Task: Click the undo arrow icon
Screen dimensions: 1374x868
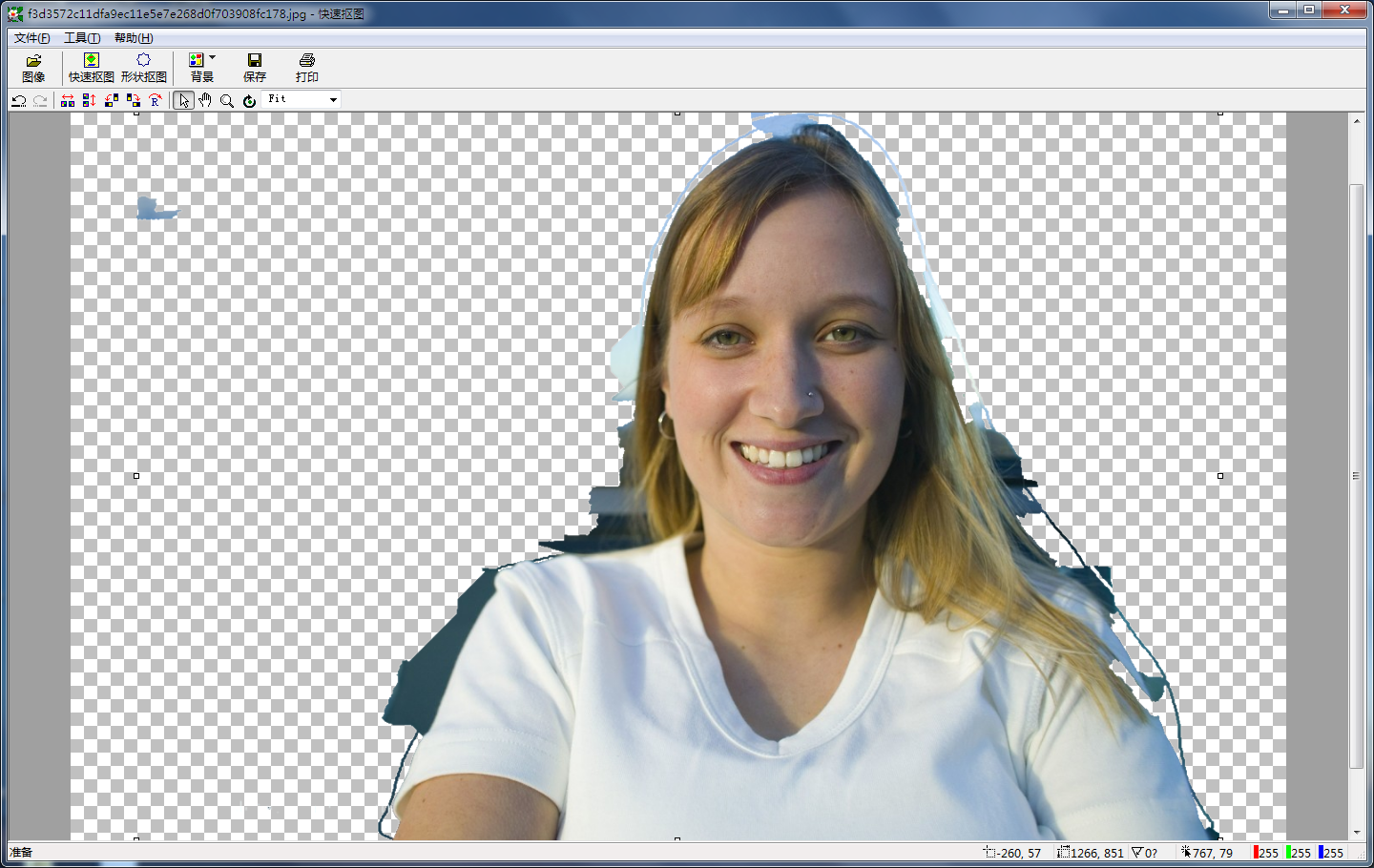Action: pos(18,100)
